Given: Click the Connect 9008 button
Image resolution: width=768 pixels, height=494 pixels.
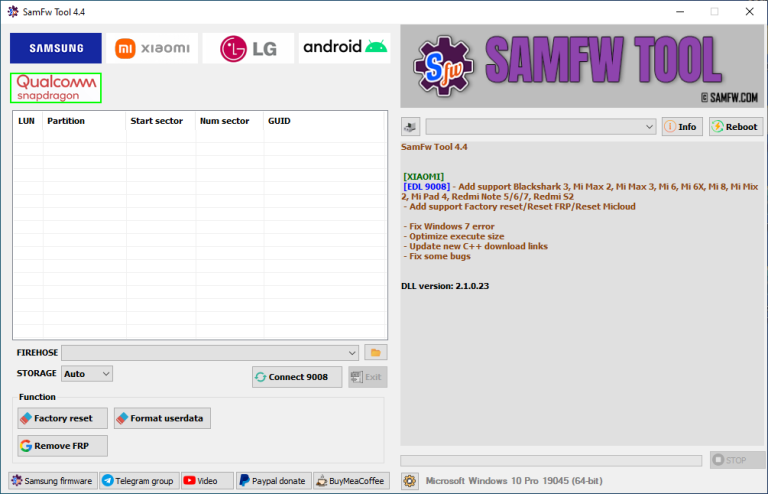Looking at the screenshot, I should pos(297,377).
